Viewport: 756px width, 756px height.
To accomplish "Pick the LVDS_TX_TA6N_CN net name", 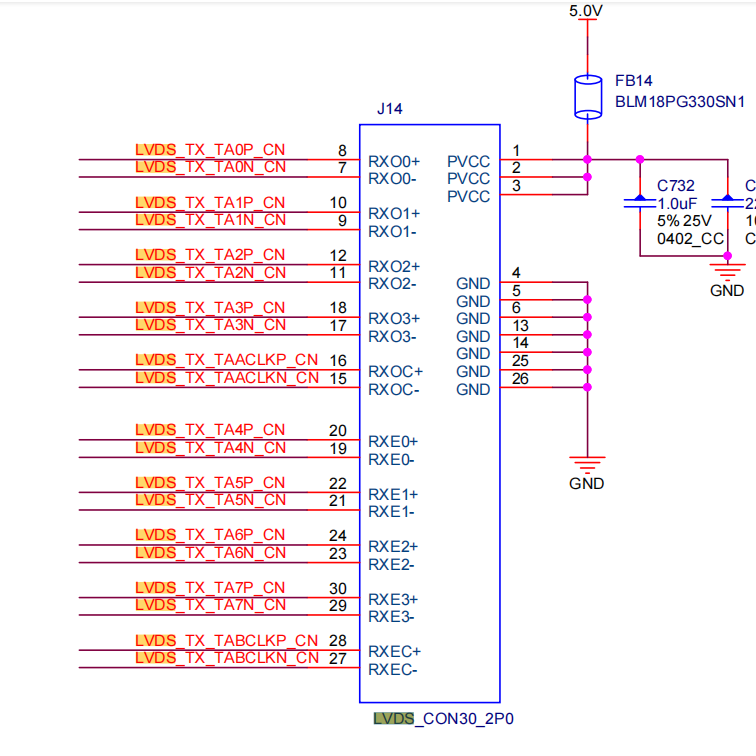I will click(x=211, y=553).
